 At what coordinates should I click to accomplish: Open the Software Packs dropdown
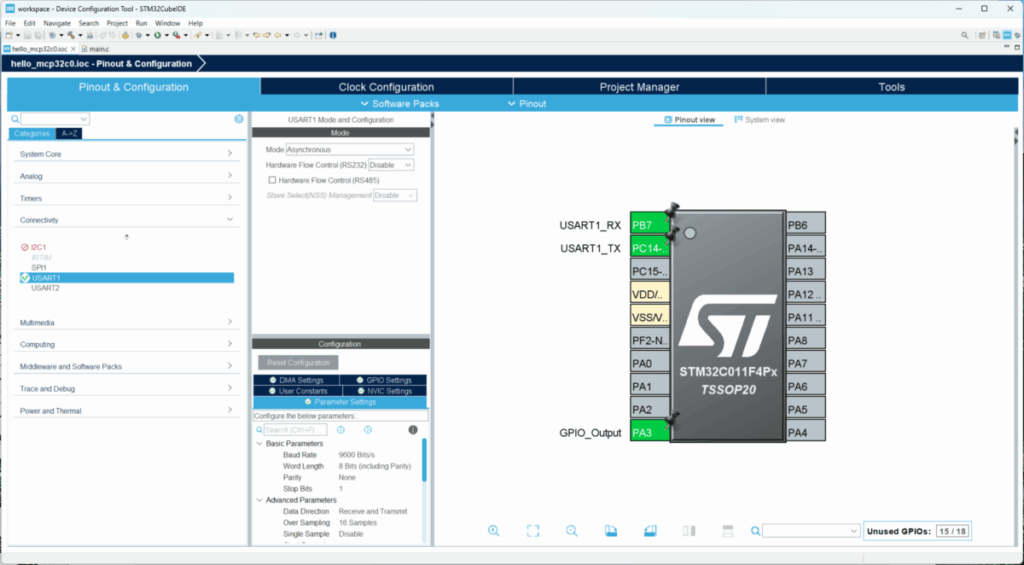[400, 104]
